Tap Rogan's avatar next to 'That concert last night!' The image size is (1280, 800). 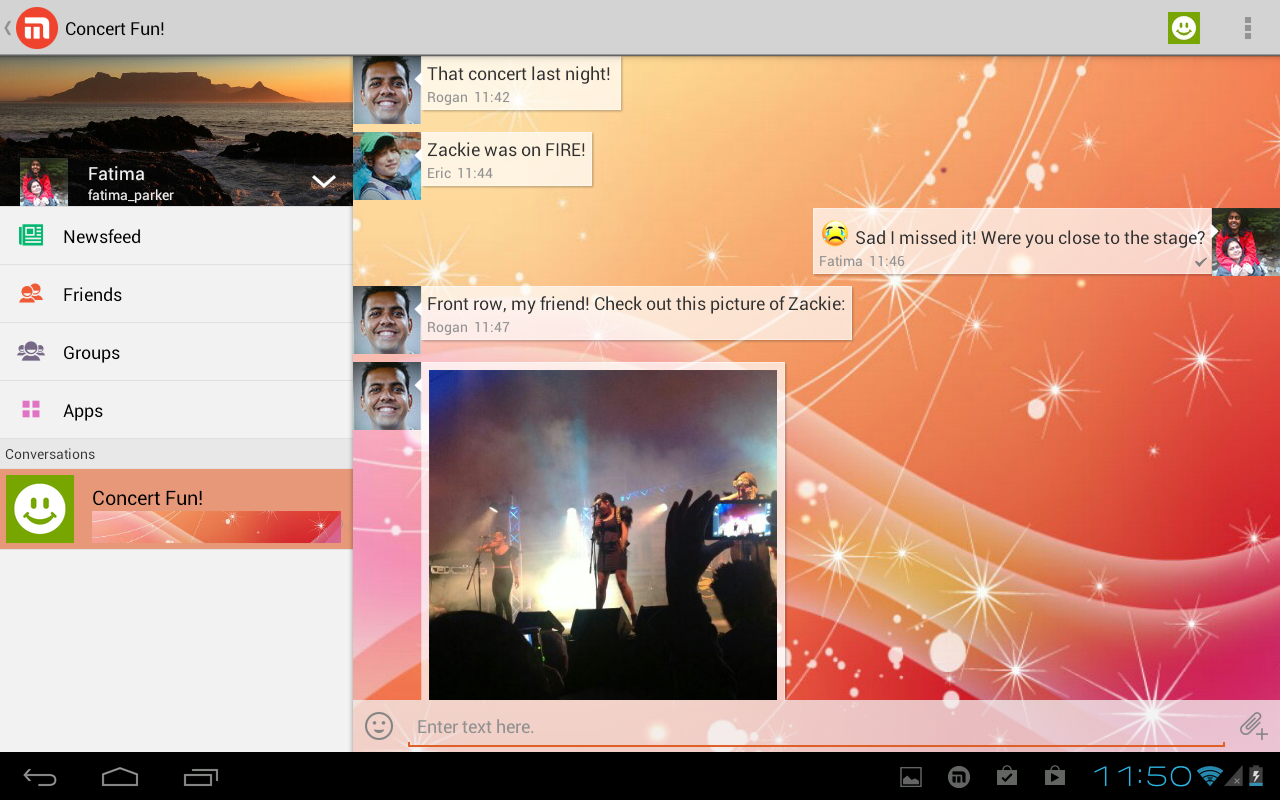(387, 90)
